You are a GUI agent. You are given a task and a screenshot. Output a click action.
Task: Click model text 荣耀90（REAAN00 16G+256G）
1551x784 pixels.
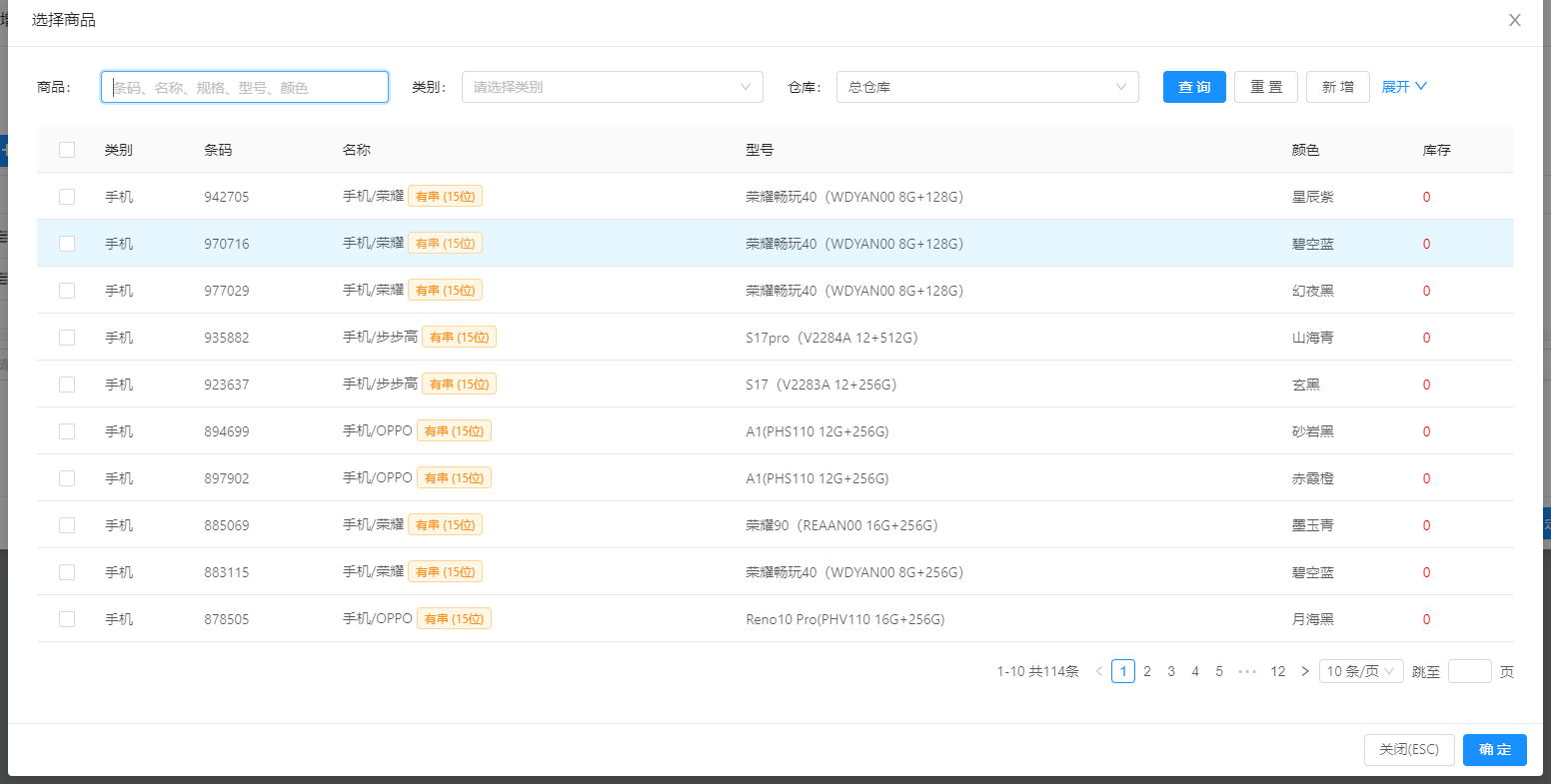pyautogui.click(x=841, y=525)
